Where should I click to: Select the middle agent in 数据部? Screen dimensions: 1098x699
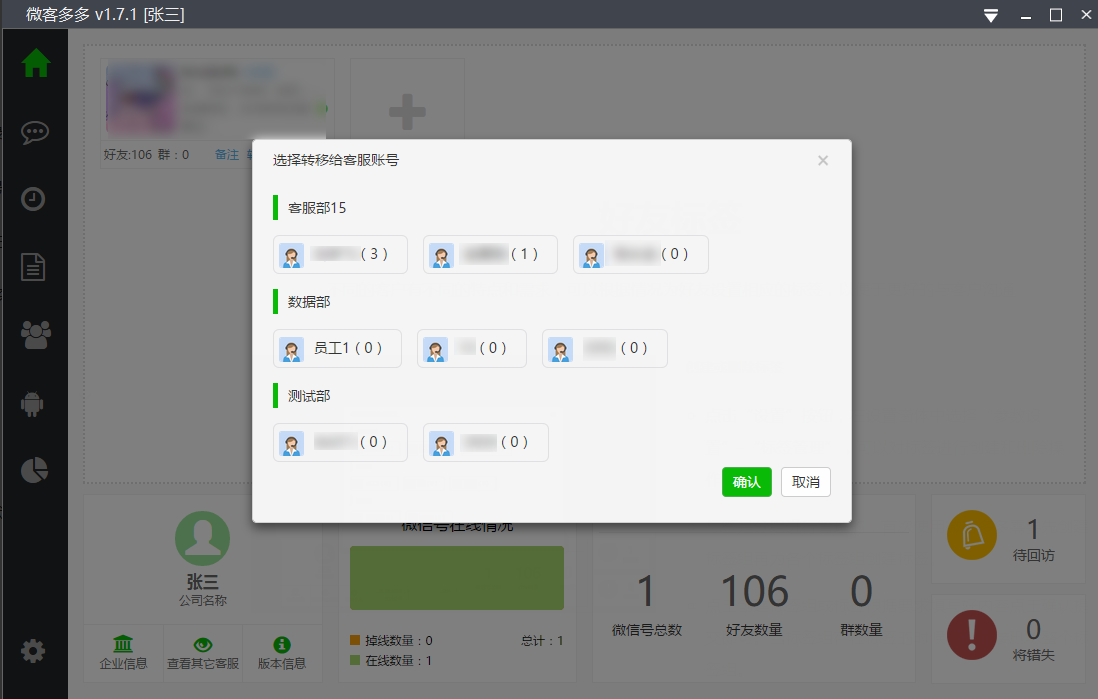click(x=472, y=348)
